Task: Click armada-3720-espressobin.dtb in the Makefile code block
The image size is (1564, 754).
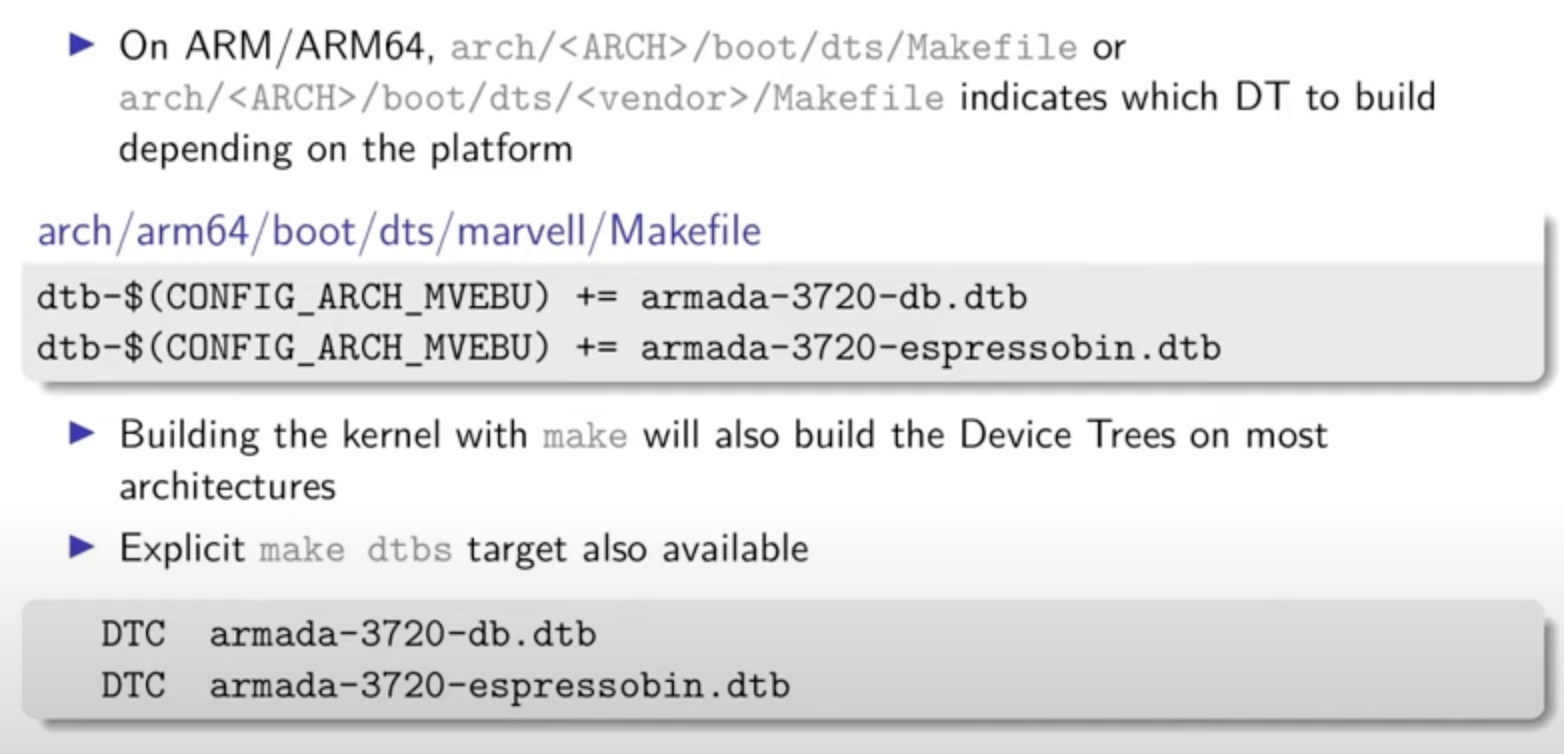Action: [x=930, y=348]
